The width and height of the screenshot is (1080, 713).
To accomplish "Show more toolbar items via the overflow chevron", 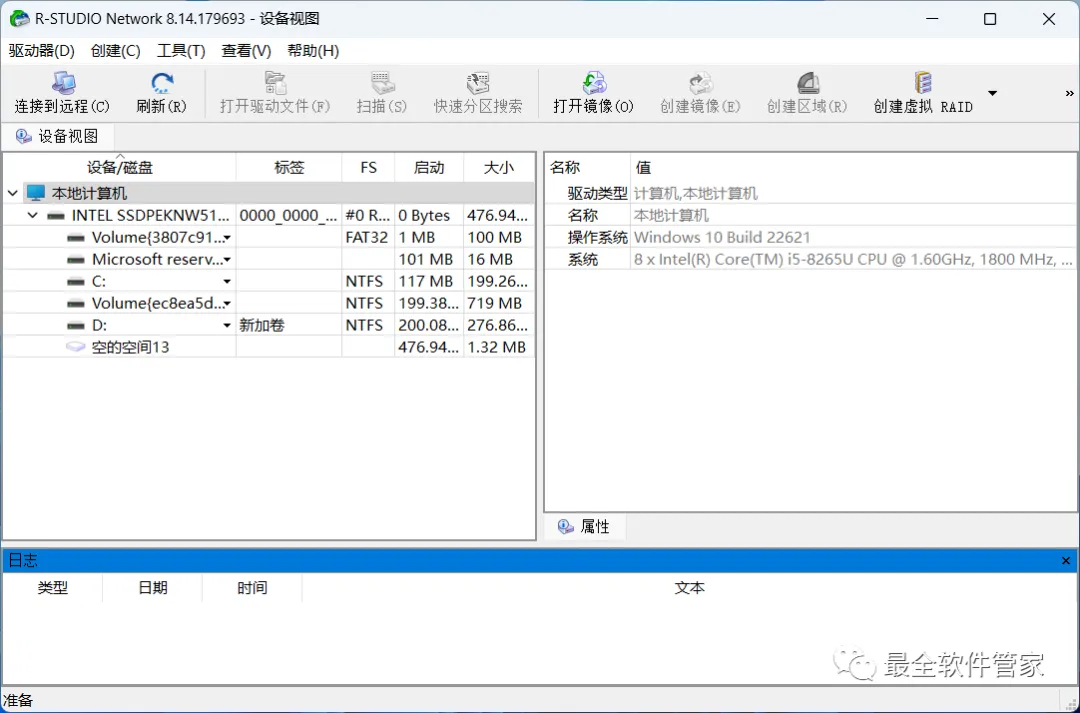I will point(1069,93).
